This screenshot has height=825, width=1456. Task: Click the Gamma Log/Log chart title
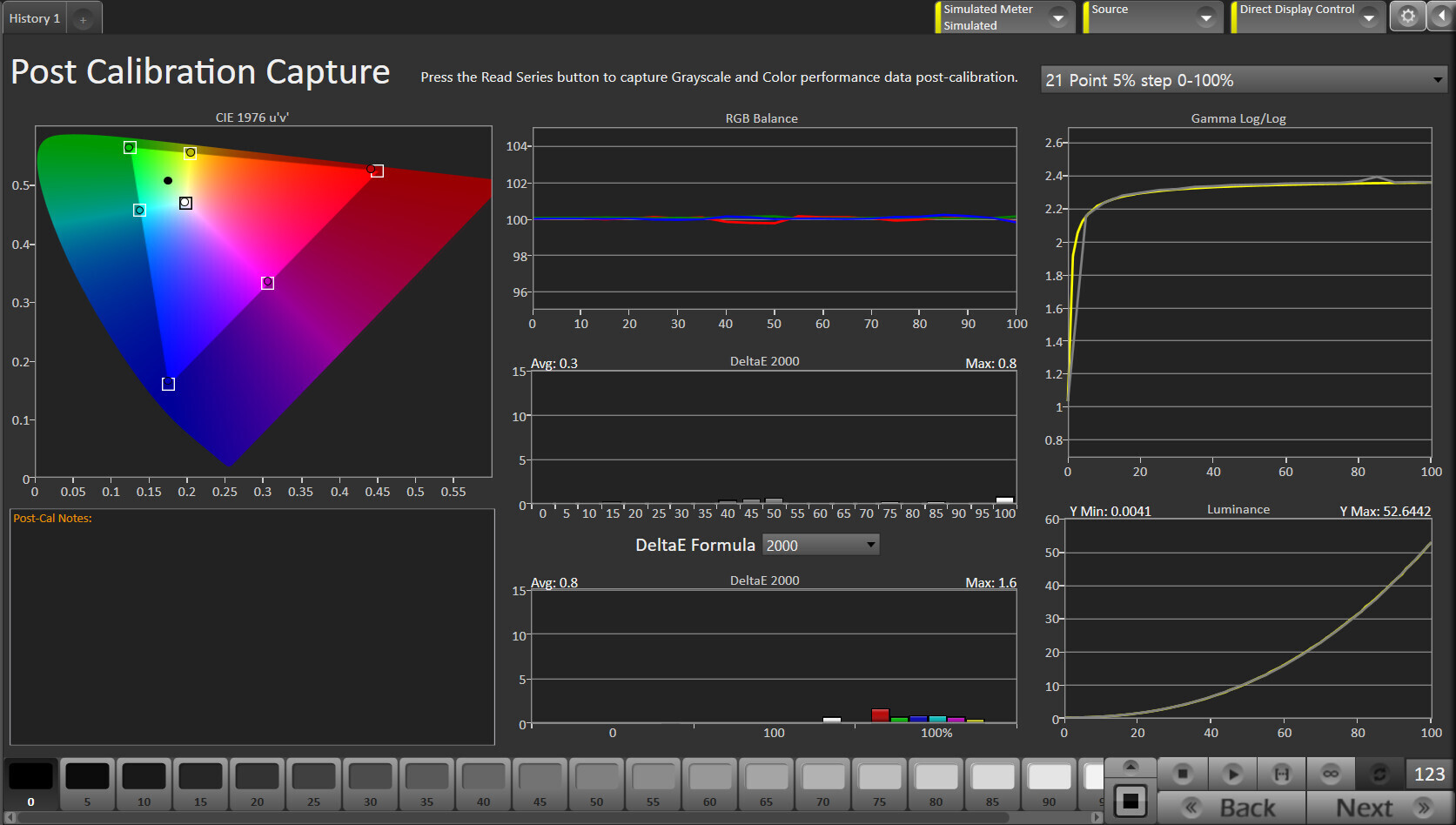click(1238, 118)
